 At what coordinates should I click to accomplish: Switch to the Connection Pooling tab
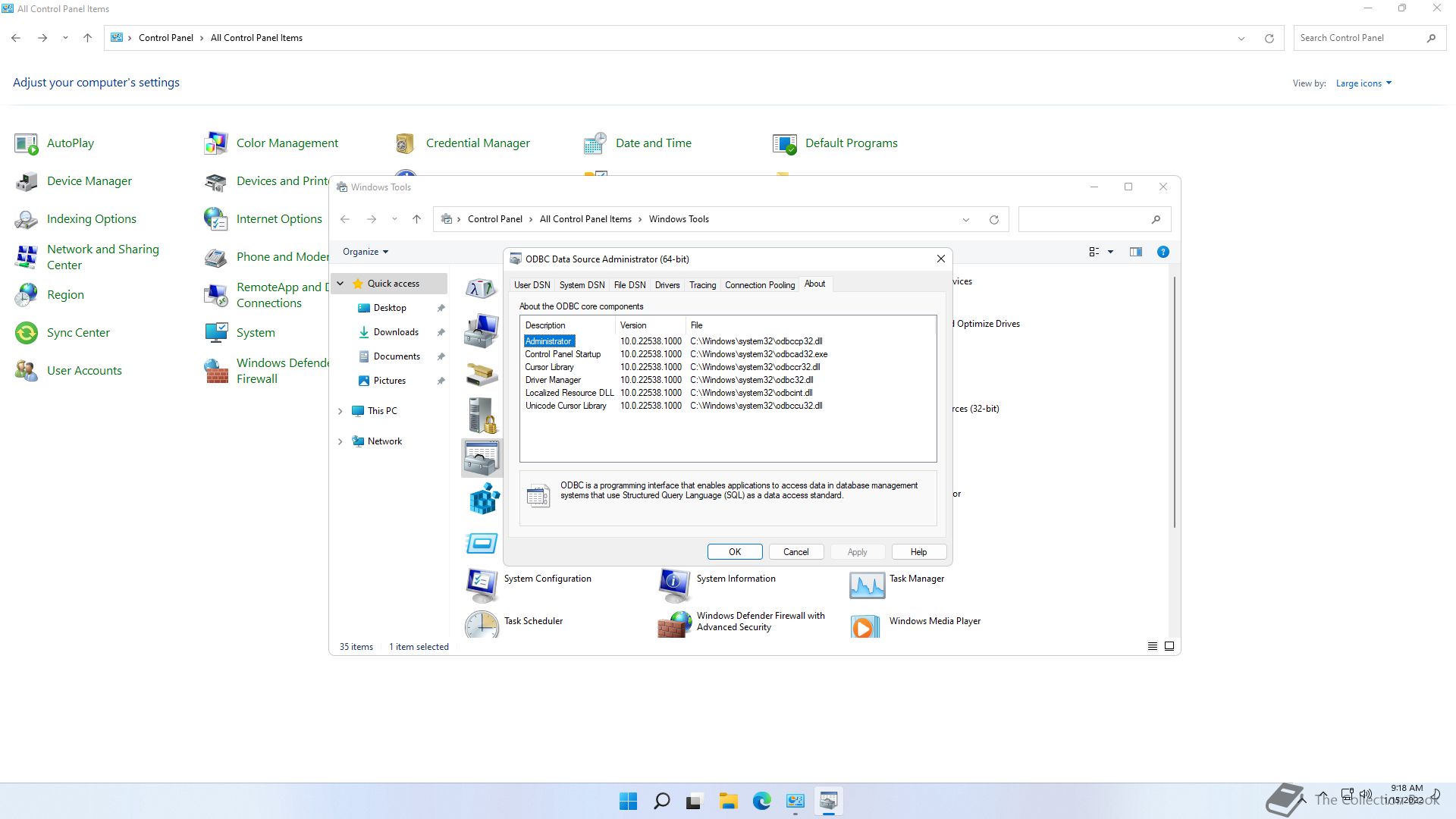click(760, 285)
